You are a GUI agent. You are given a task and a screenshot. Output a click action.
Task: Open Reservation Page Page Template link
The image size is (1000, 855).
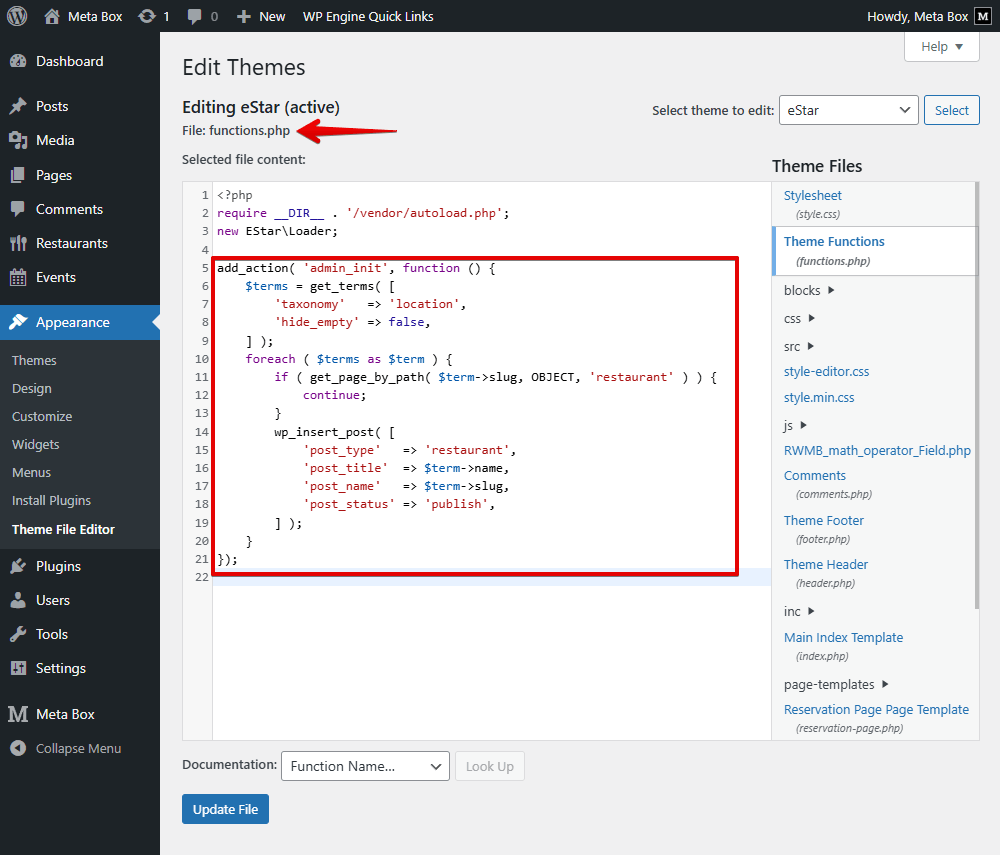click(876, 709)
